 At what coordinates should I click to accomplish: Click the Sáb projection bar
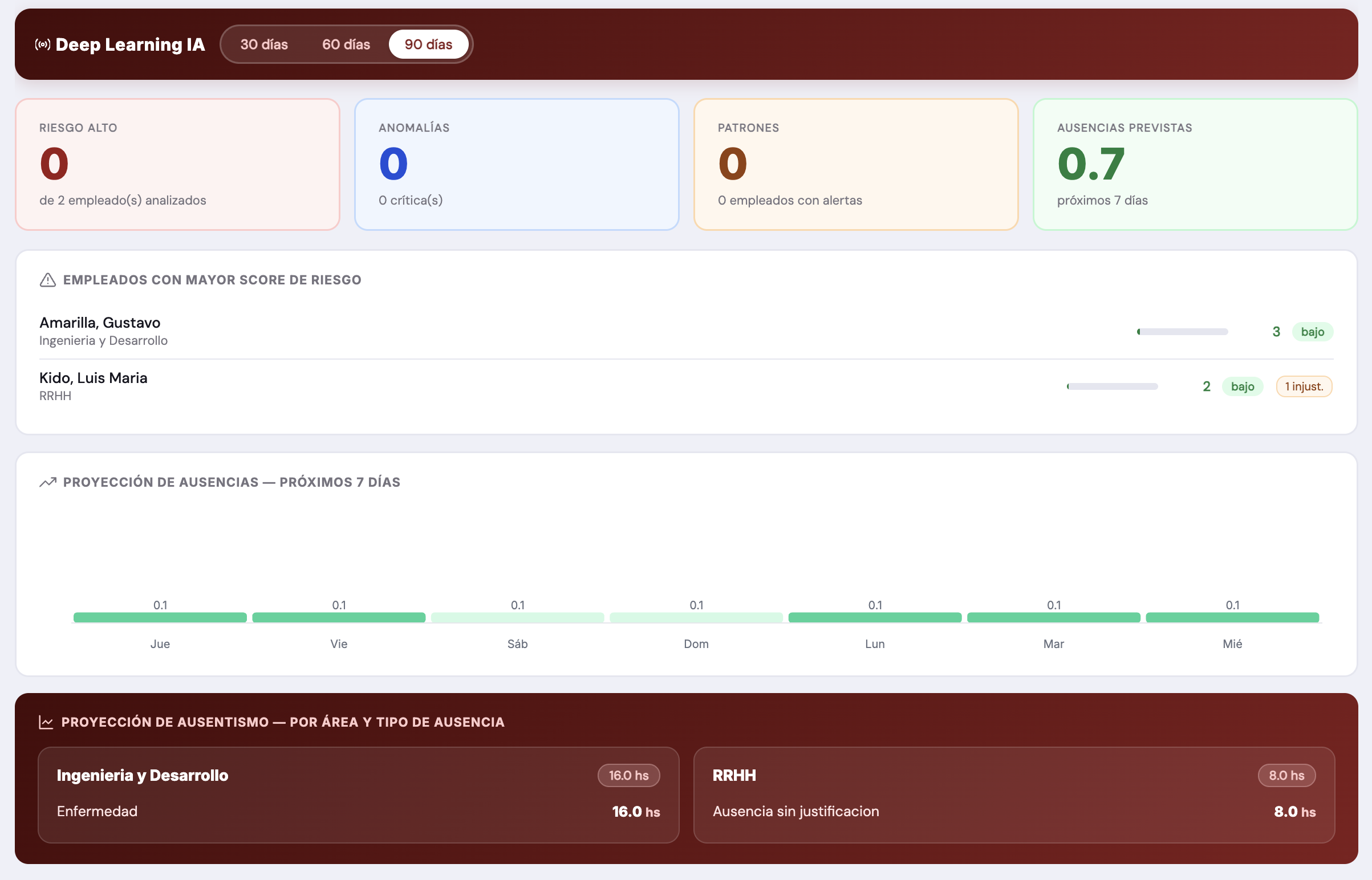coord(517,618)
